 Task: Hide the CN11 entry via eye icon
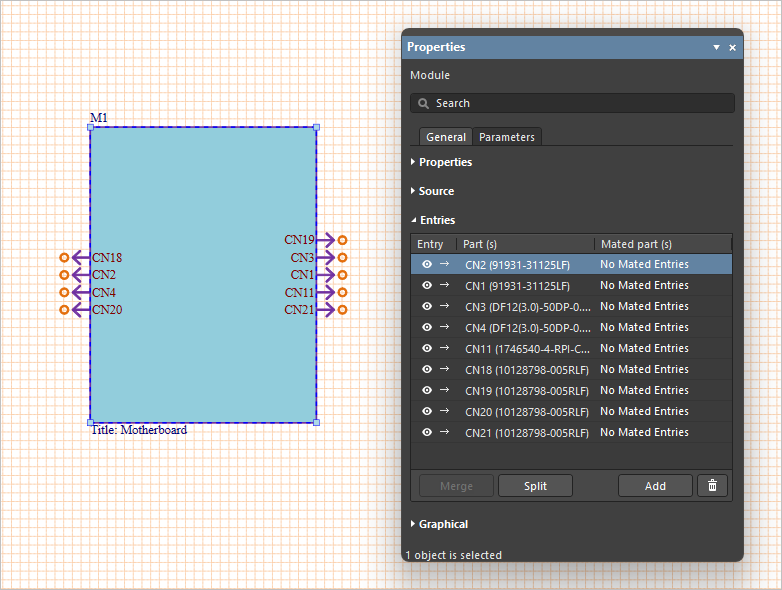(x=427, y=348)
